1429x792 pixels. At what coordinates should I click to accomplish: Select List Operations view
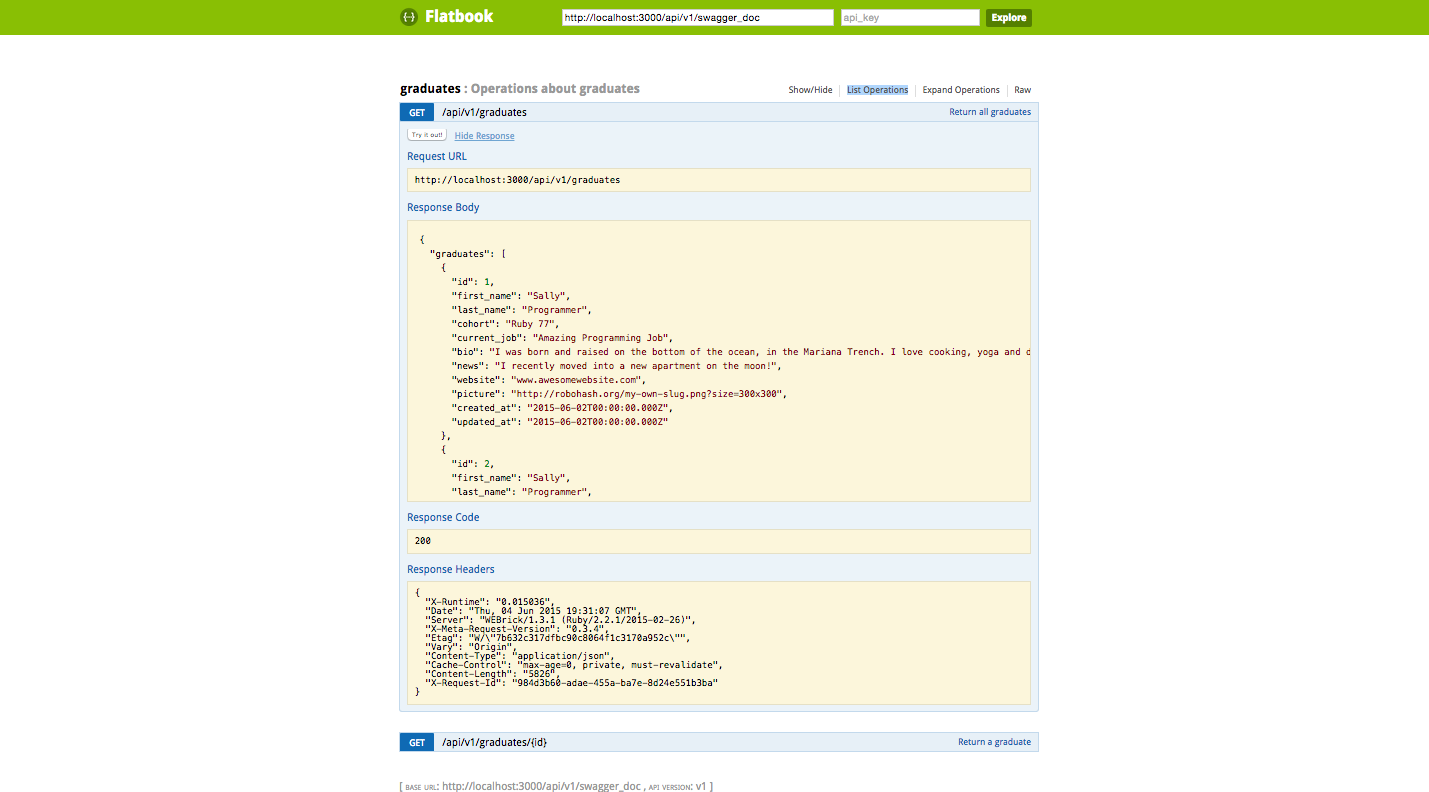[x=877, y=89]
